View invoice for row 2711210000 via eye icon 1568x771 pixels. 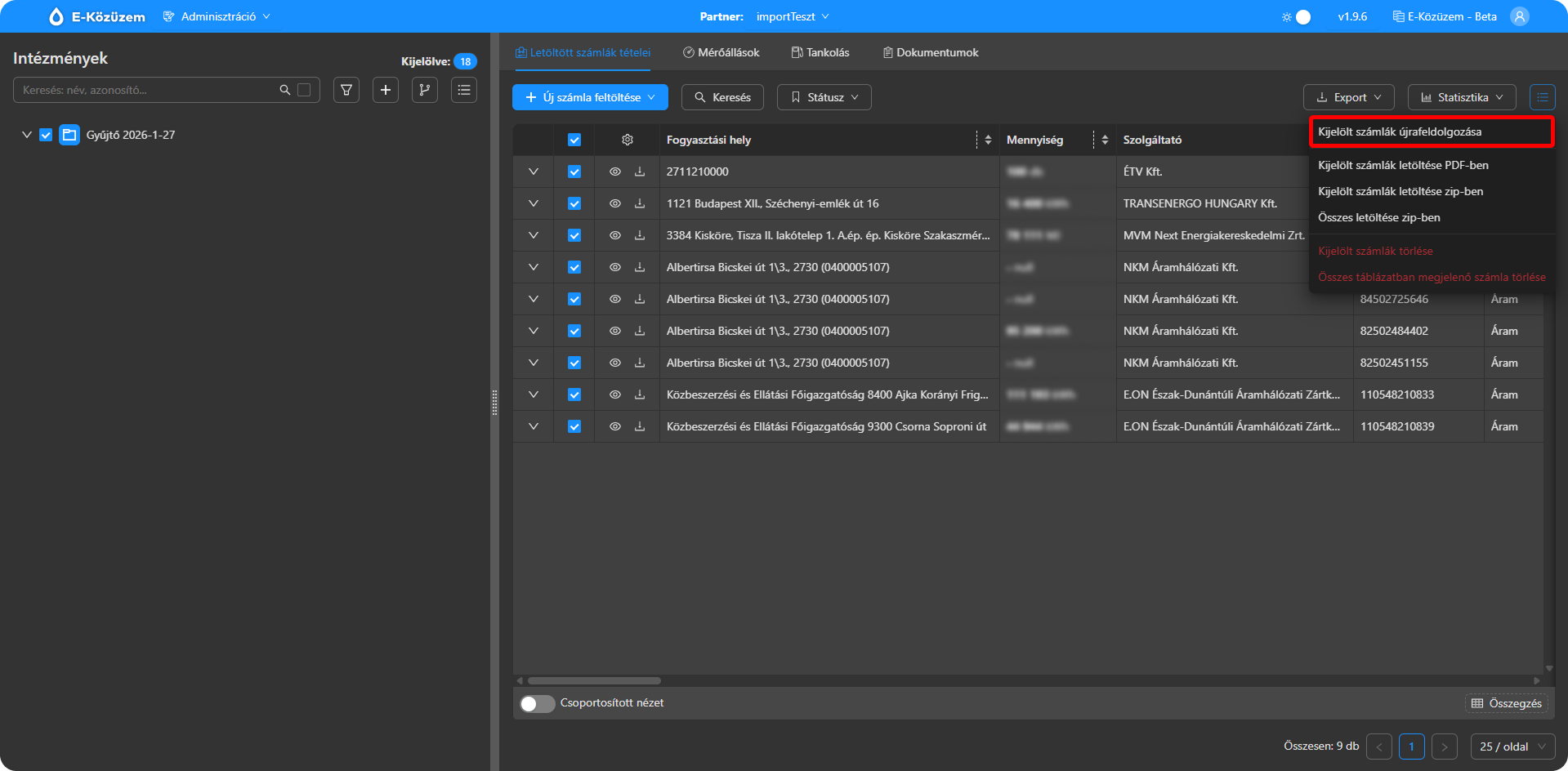(x=615, y=172)
